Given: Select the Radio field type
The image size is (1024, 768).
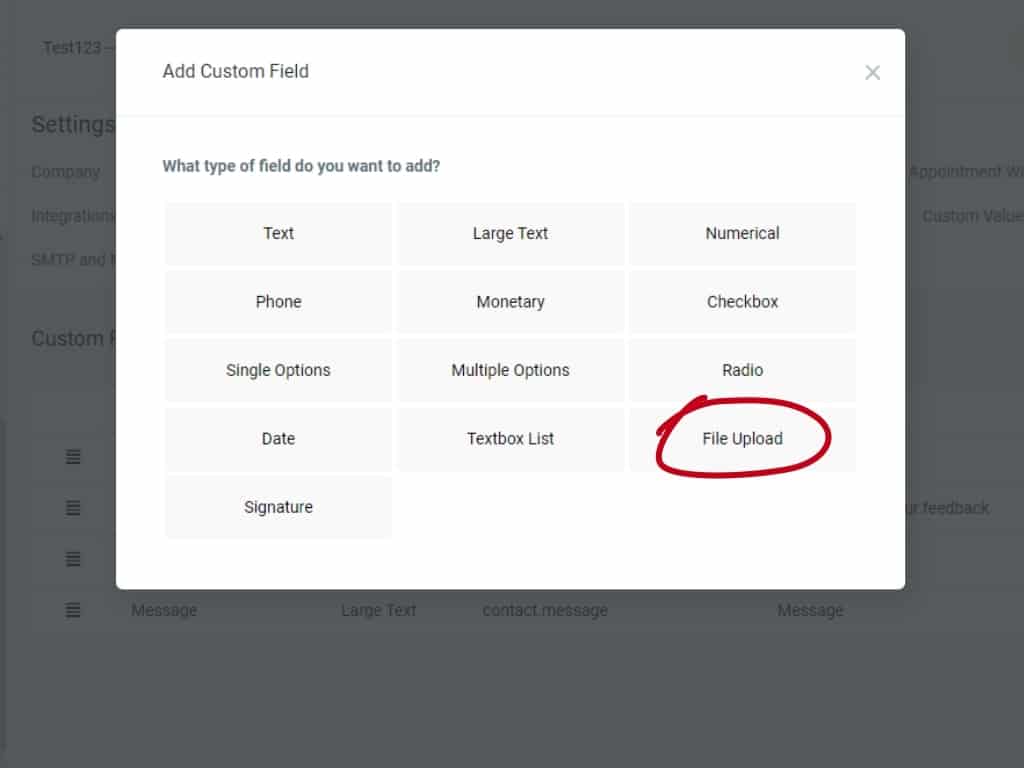Looking at the screenshot, I should 742,370.
